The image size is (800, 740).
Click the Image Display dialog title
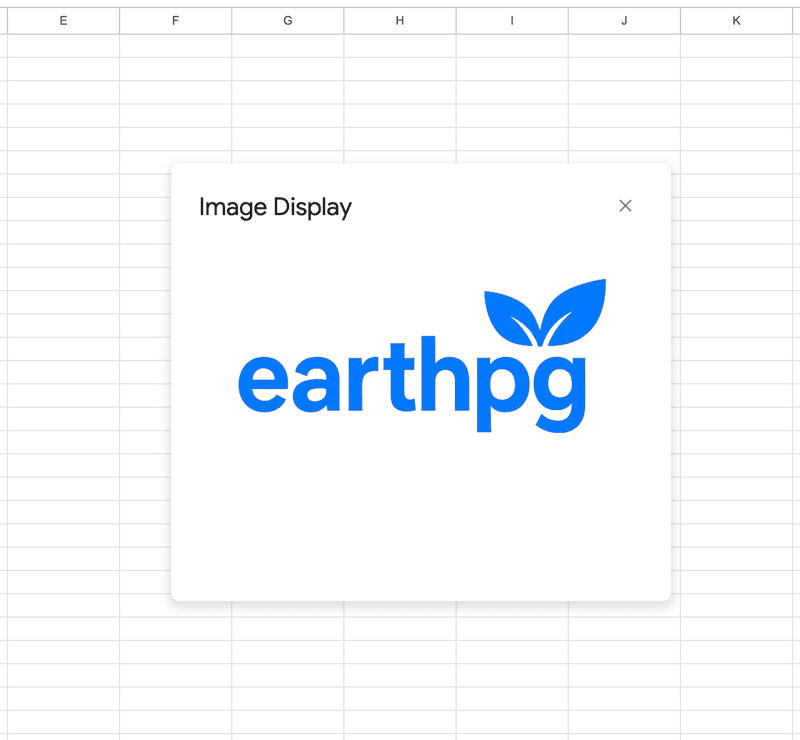[x=275, y=207]
